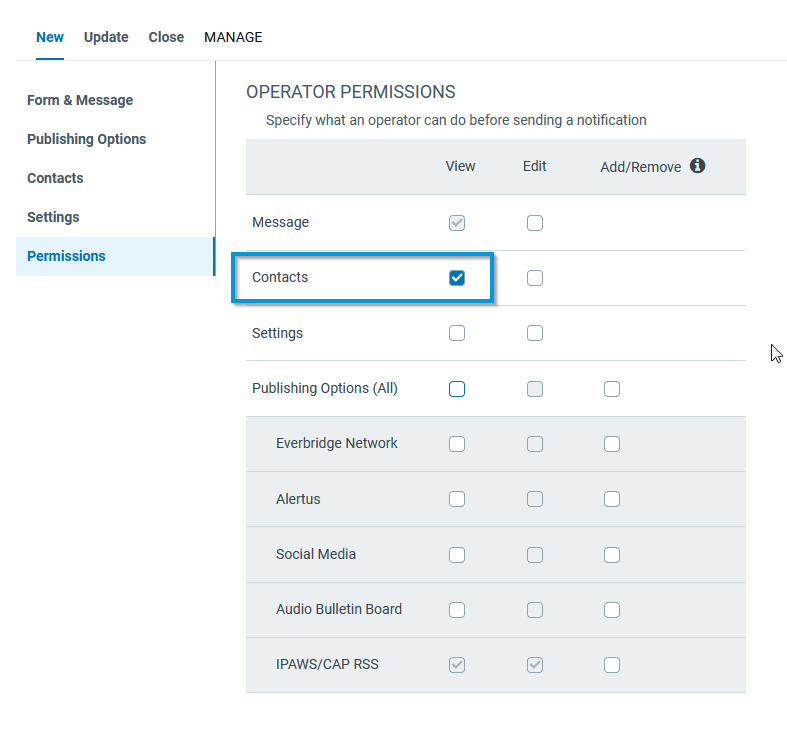
Task: Open the MANAGE tab
Action: click(x=233, y=37)
